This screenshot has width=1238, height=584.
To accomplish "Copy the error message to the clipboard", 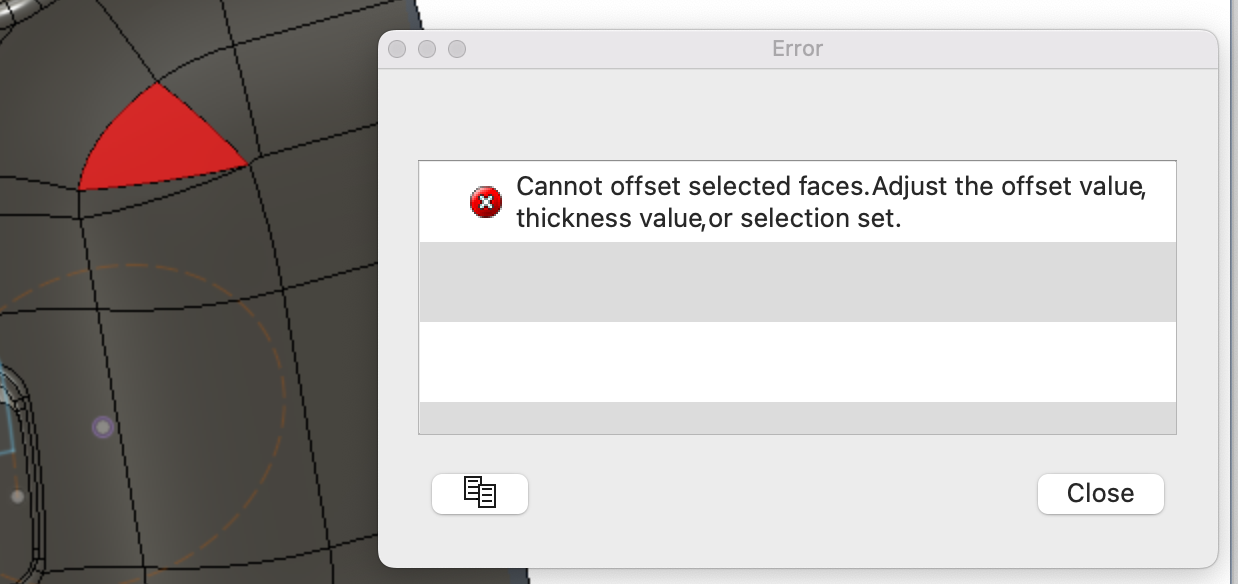I will (480, 493).
